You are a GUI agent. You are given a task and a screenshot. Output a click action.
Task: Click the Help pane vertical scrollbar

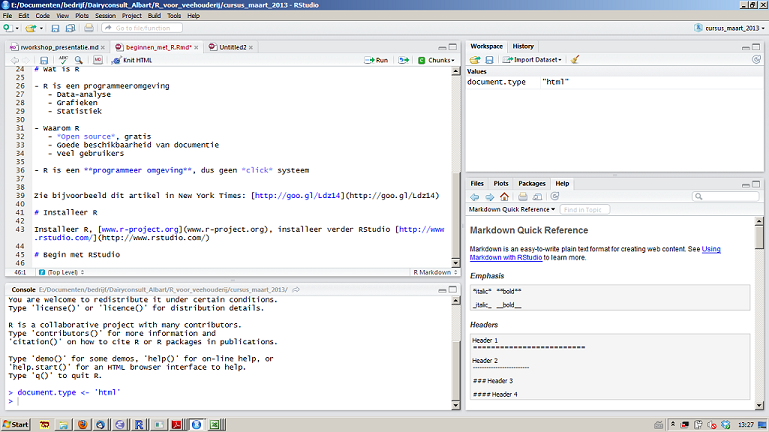click(x=759, y=313)
